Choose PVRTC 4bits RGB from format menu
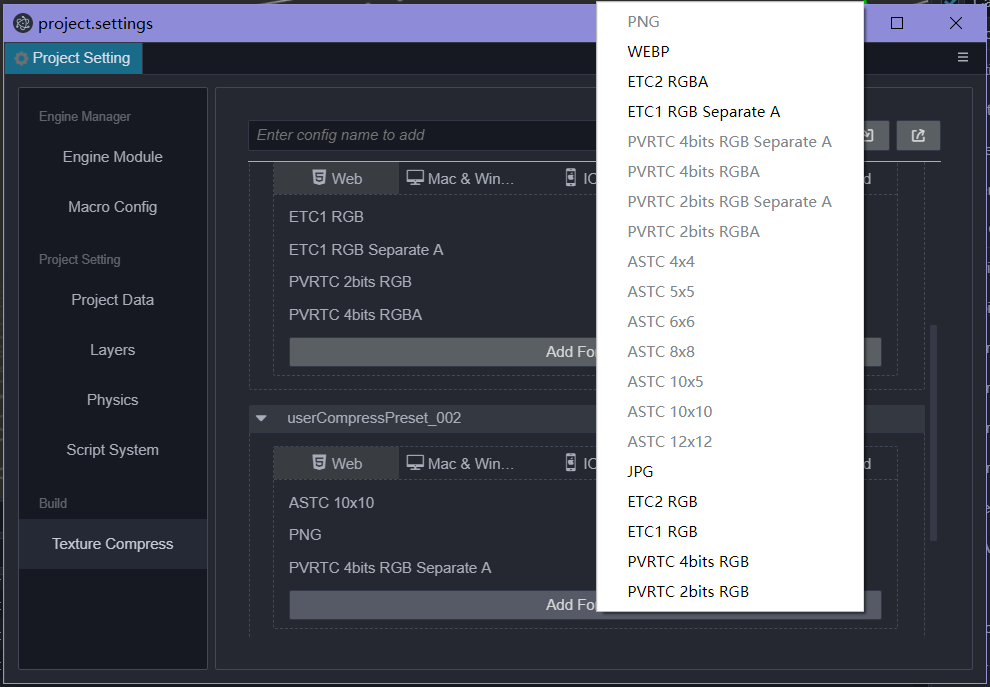The width and height of the screenshot is (990, 687). click(730, 561)
